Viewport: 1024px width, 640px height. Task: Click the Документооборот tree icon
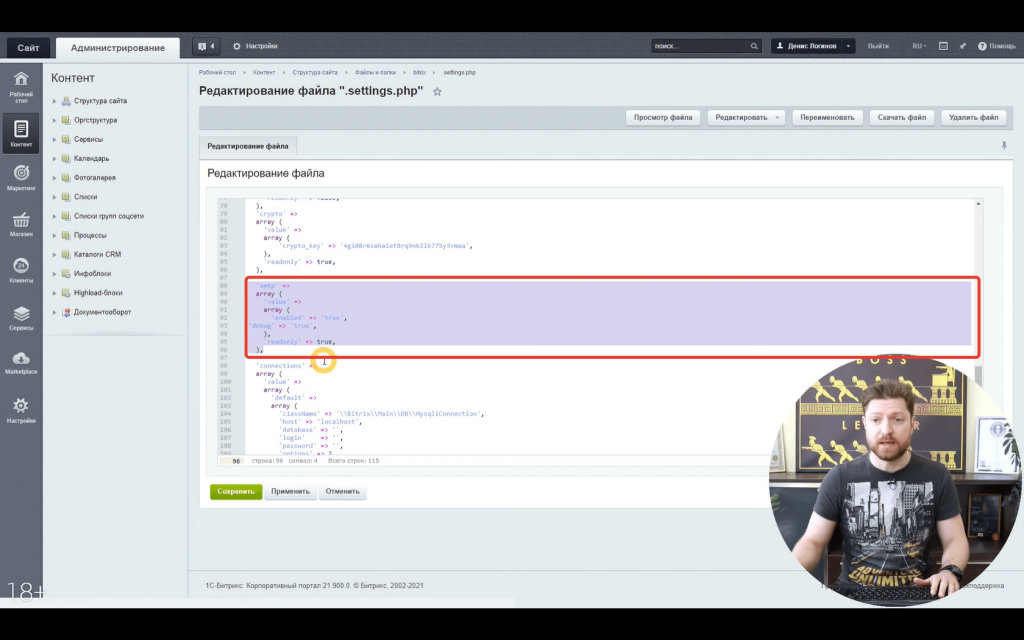(x=66, y=312)
